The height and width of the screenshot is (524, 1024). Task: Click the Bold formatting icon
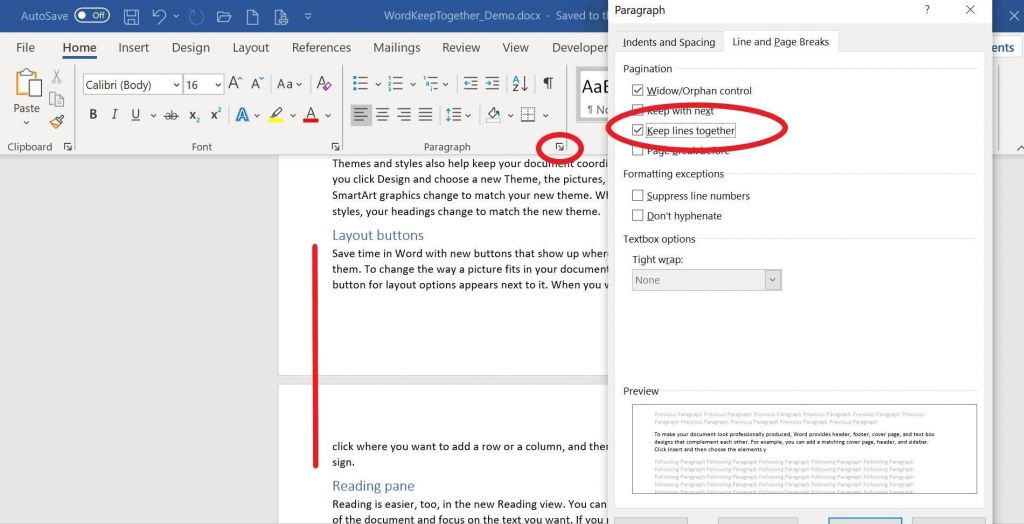(x=93, y=115)
